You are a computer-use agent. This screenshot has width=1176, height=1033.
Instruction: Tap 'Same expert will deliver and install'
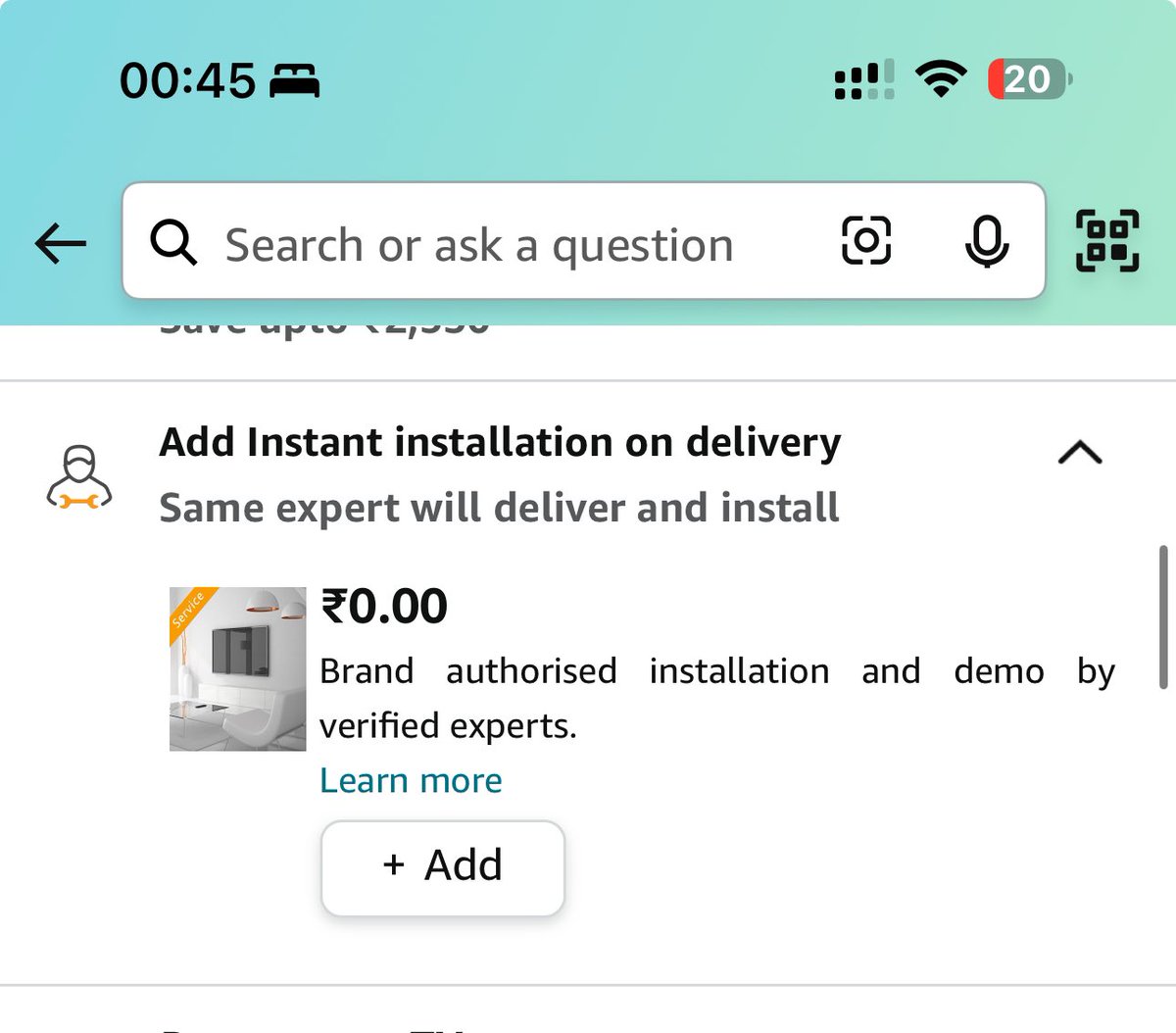coord(499,508)
